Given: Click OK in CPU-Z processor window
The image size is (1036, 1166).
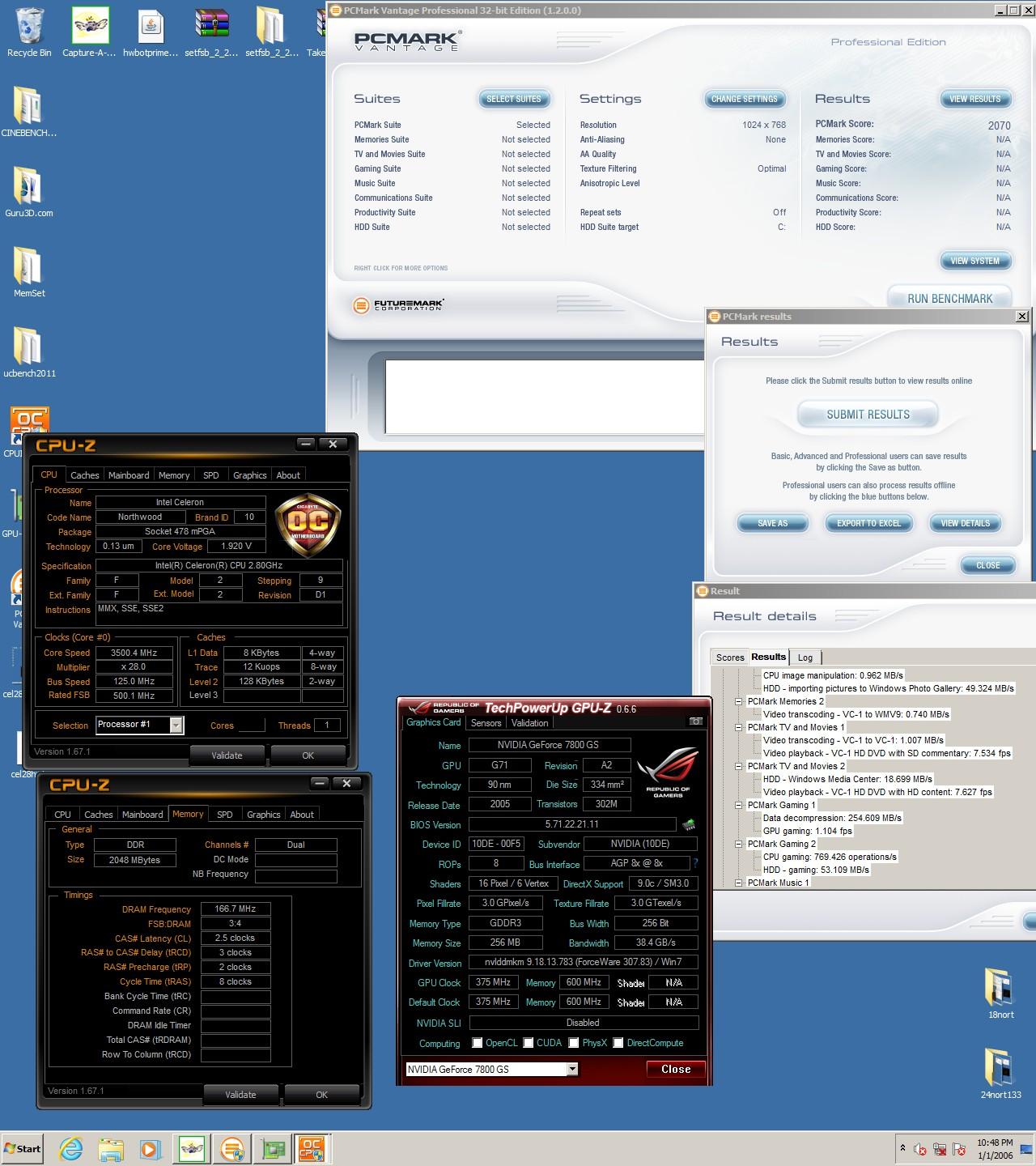Looking at the screenshot, I should pos(308,755).
